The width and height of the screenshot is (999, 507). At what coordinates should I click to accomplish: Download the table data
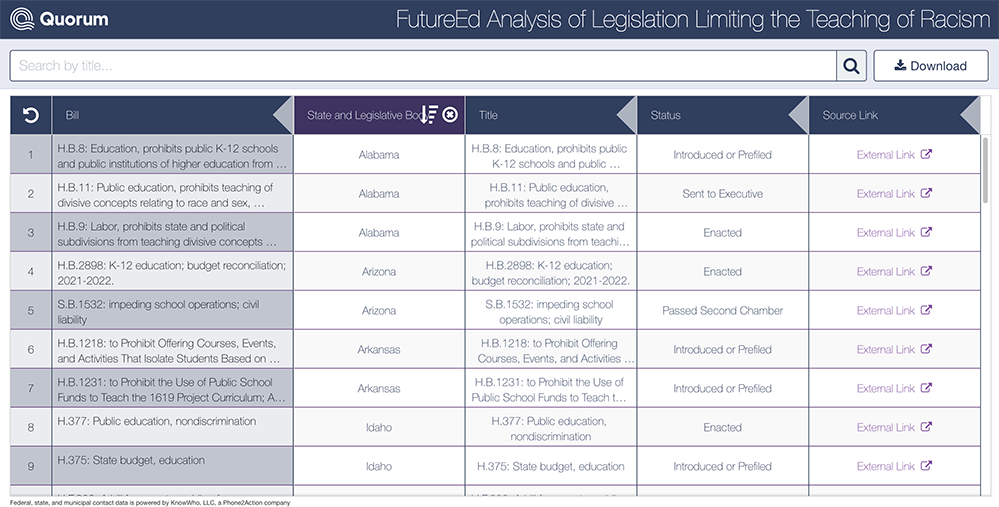tap(931, 66)
